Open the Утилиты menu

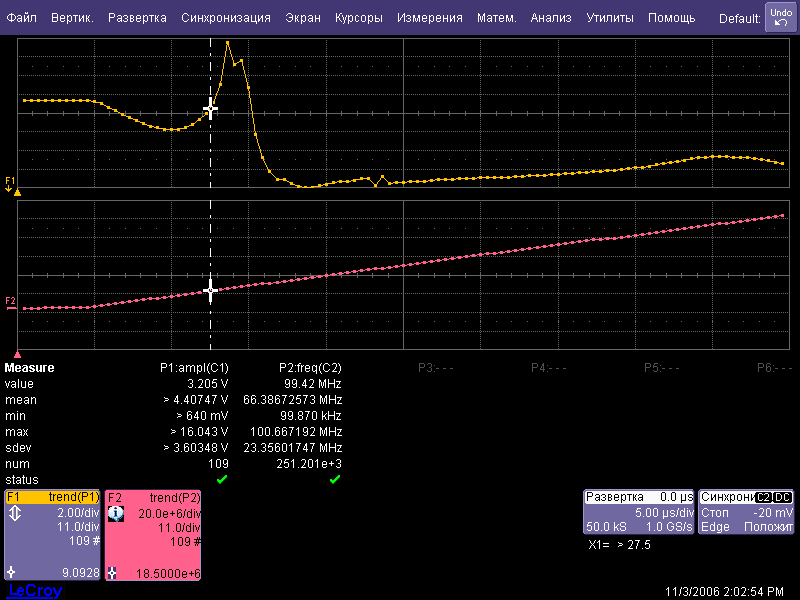(x=609, y=18)
